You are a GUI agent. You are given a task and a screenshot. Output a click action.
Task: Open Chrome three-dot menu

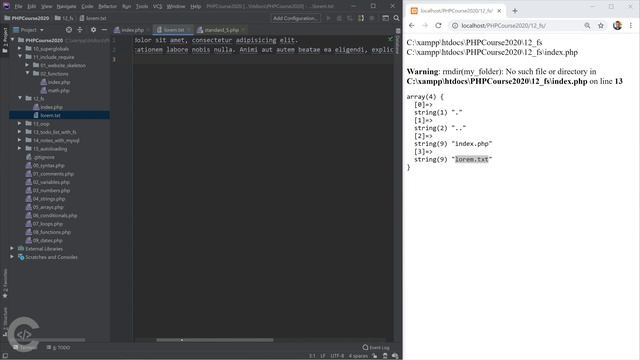coord(631,25)
